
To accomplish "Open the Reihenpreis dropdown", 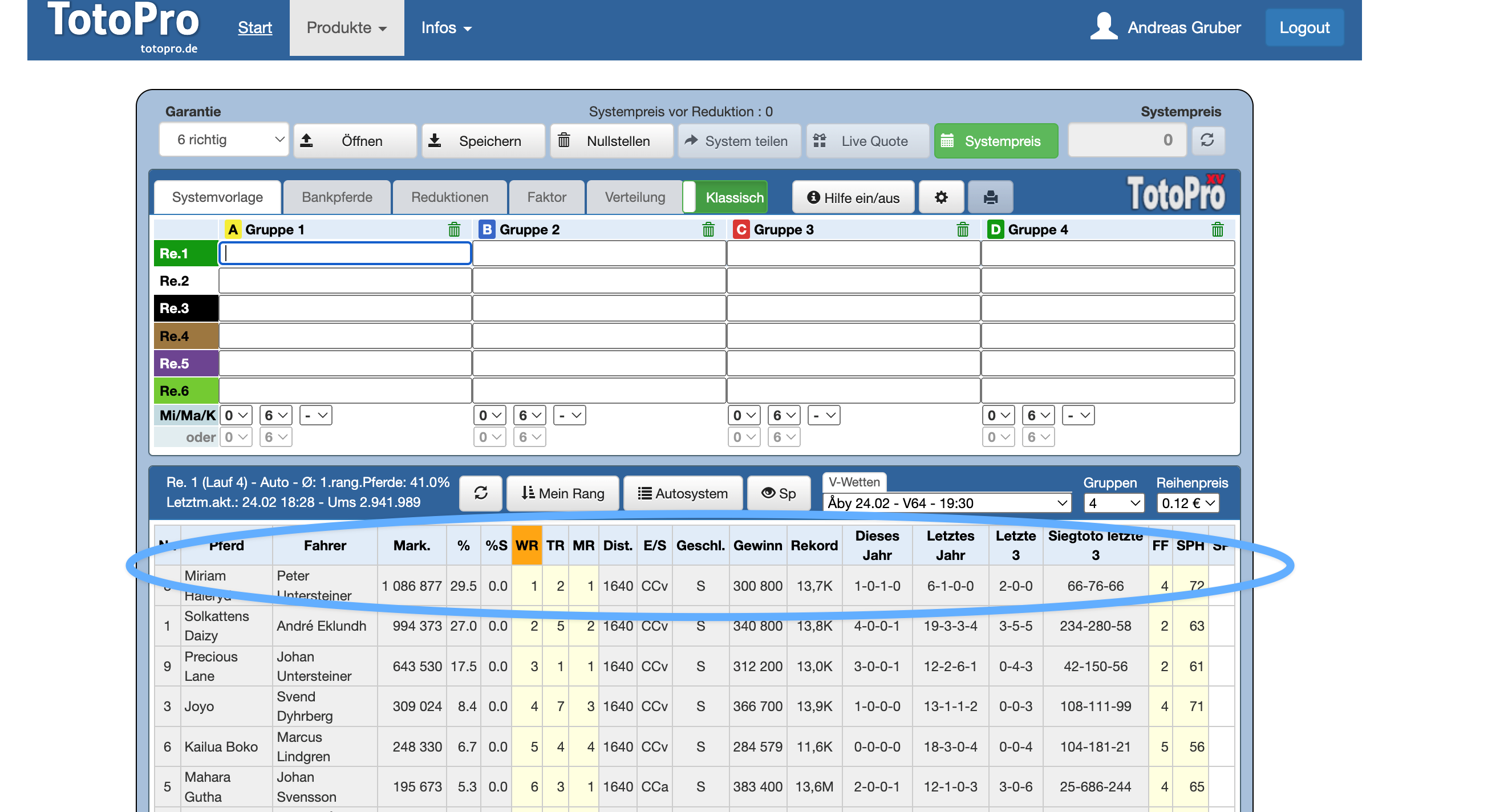I will 1188,503.
